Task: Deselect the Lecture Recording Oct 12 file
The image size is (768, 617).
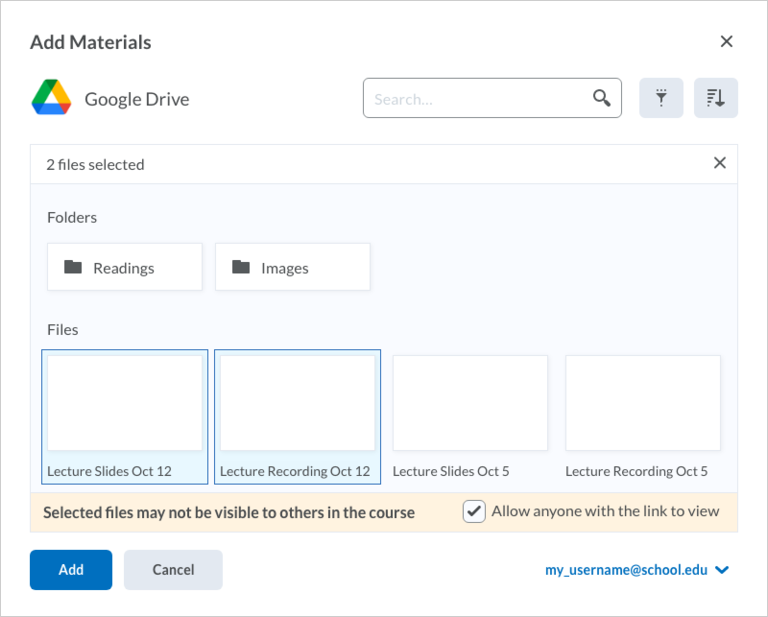Action: (x=297, y=417)
